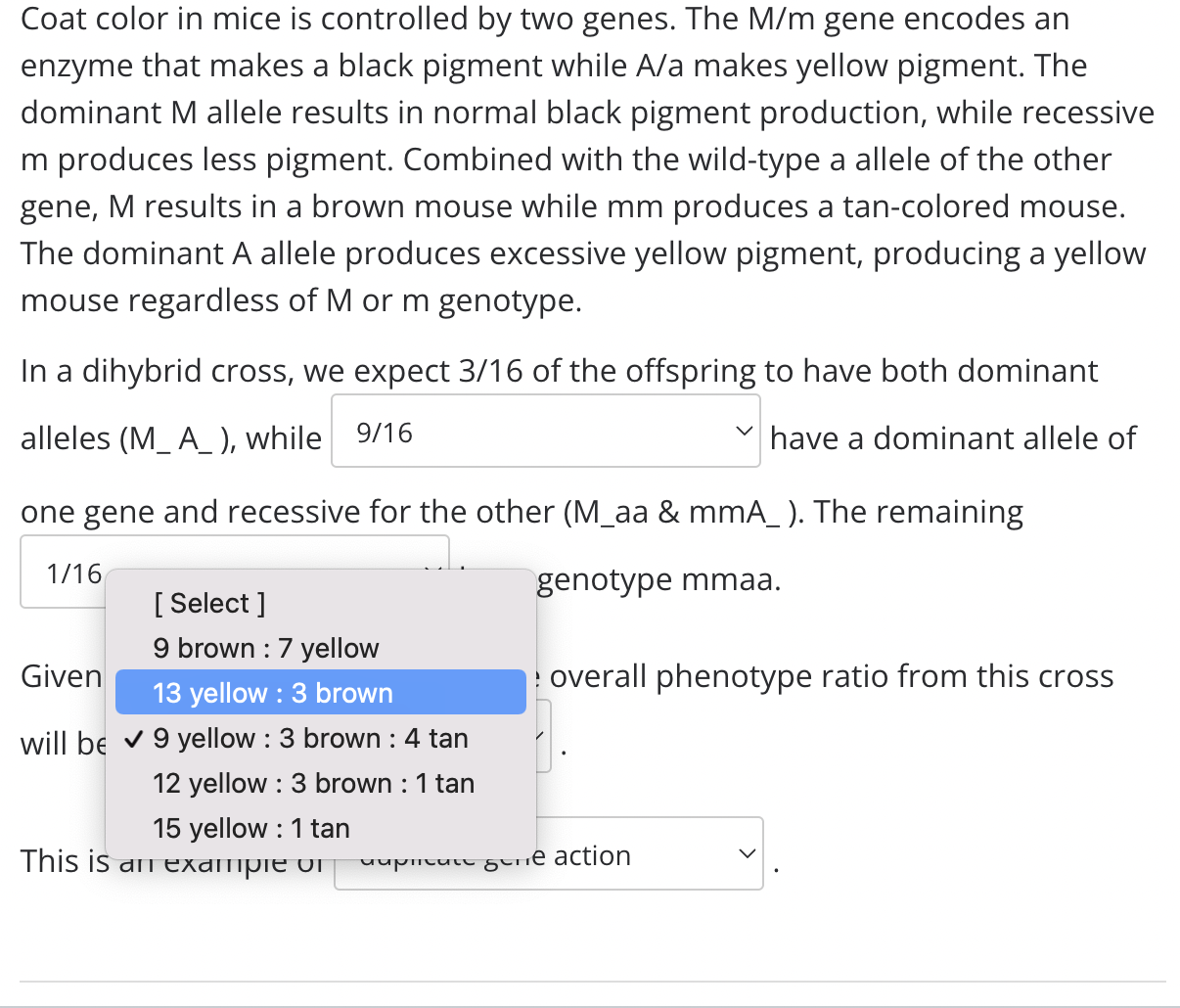This screenshot has width=1180, height=1008.
Task: Select the checked 9 yellow : 3 brown : 4 tan option
Action: point(311,737)
